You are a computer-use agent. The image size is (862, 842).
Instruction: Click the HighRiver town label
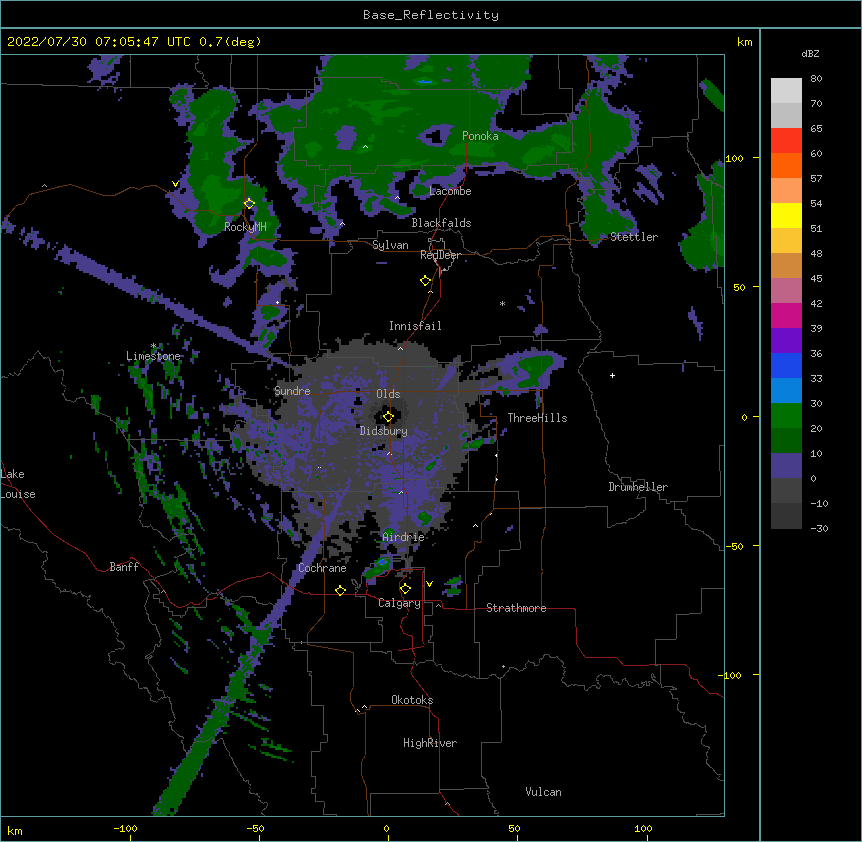tap(430, 743)
